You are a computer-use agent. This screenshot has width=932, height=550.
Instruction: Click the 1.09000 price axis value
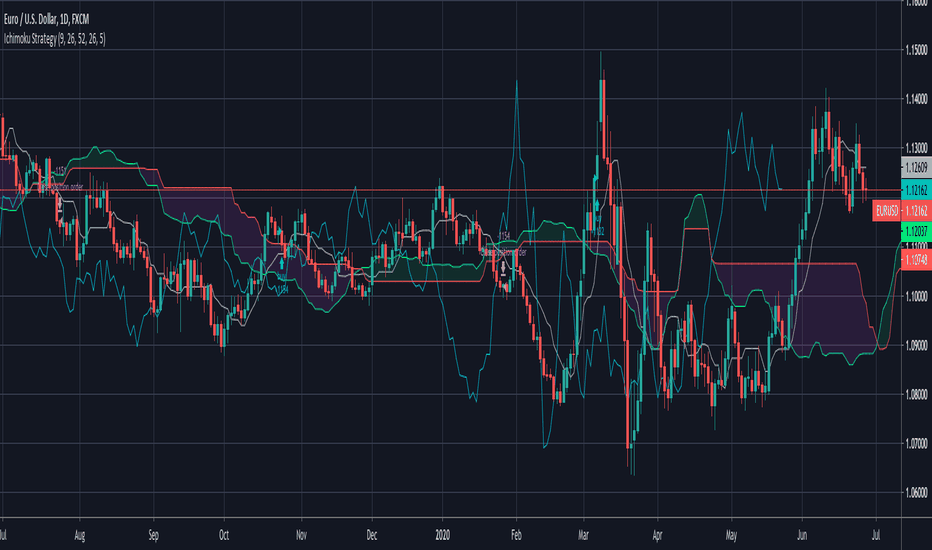(x=917, y=345)
